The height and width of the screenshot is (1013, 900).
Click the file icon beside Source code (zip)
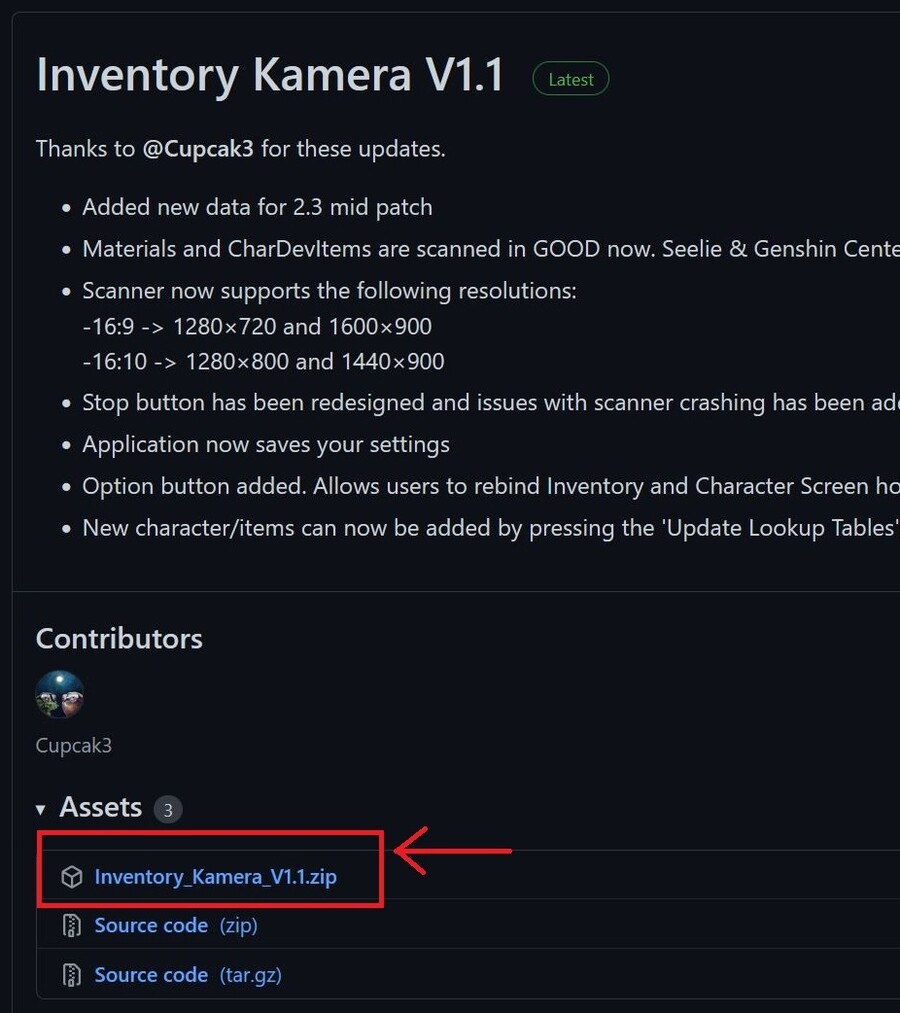[71, 926]
